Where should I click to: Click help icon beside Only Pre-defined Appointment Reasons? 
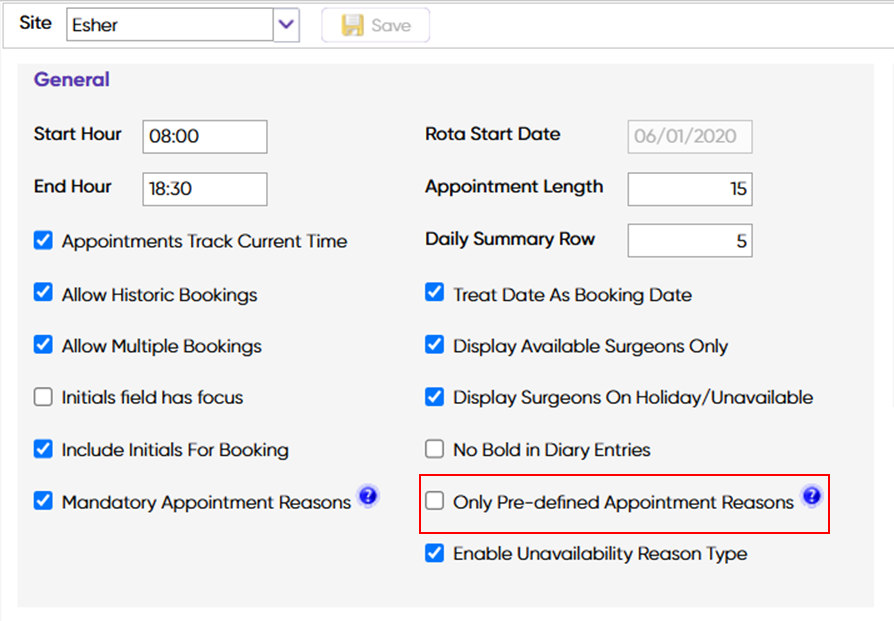[811, 496]
